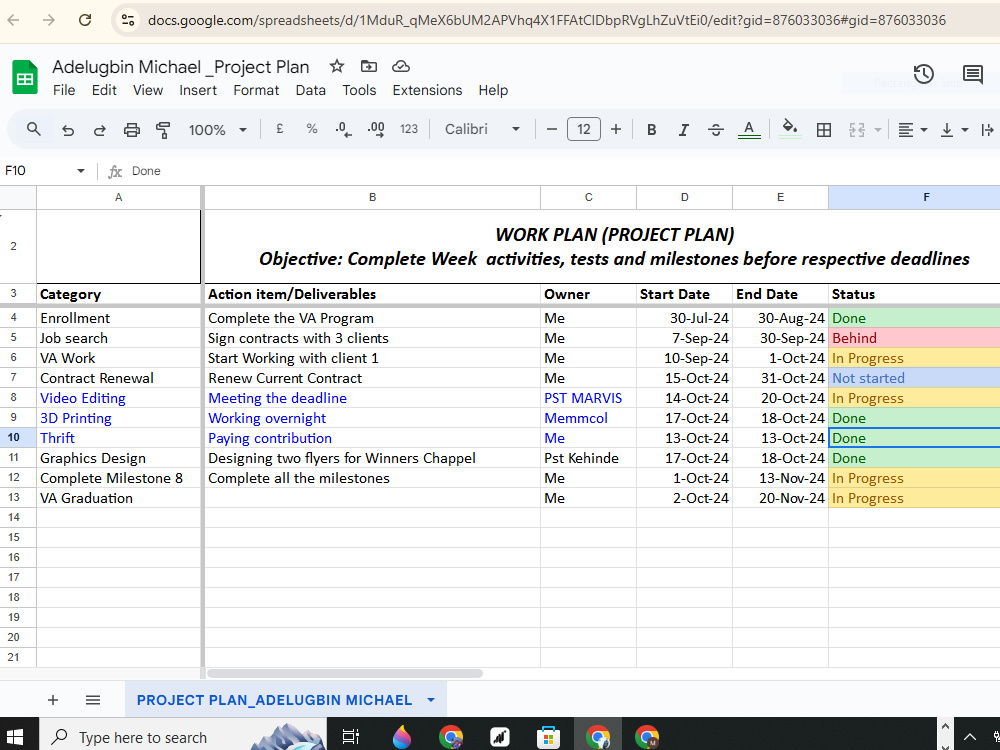The image size is (1000, 750).
Task: Star the document
Action: [x=337, y=66]
